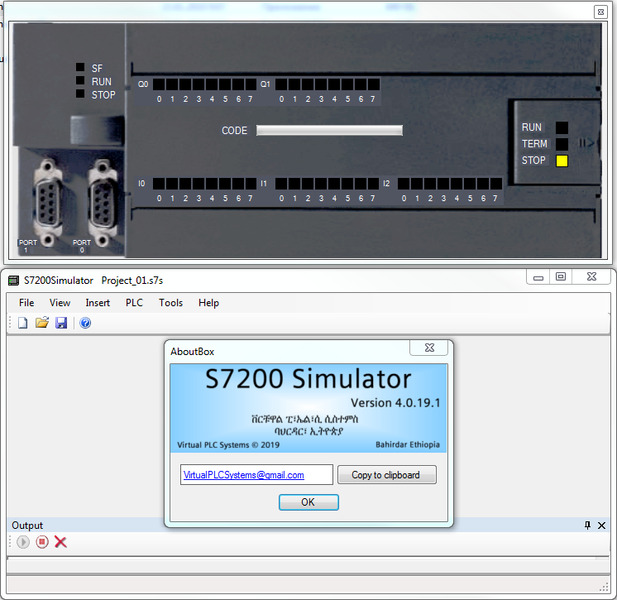Click the Output panel play icon
Viewport: 617px width, 600px height.
click(x=23, y=542)
